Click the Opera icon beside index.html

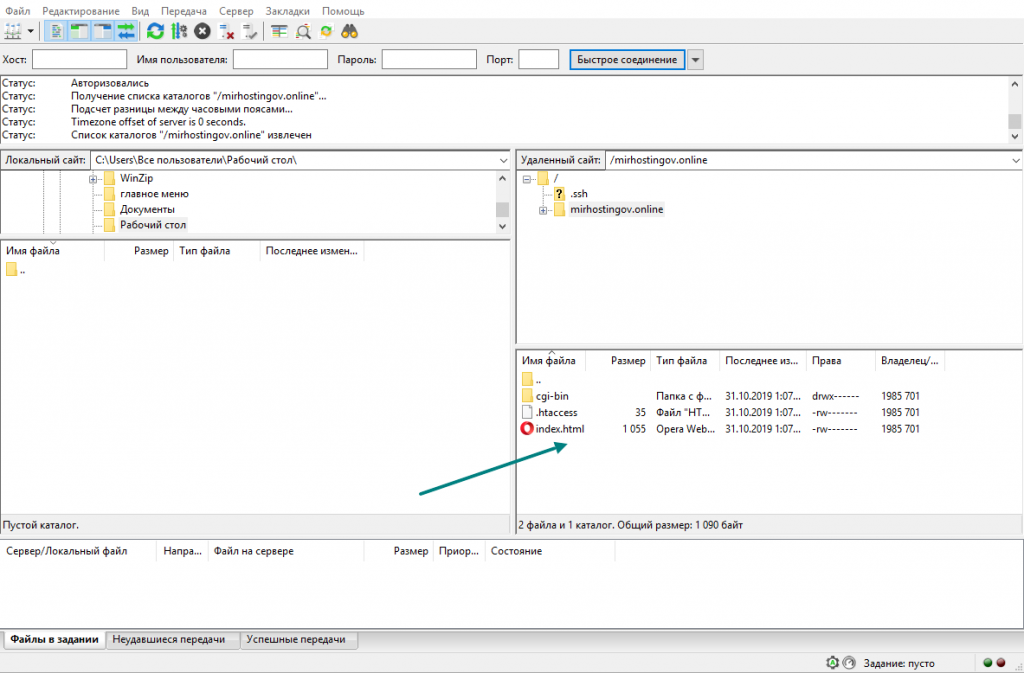(x=527, y=429)
